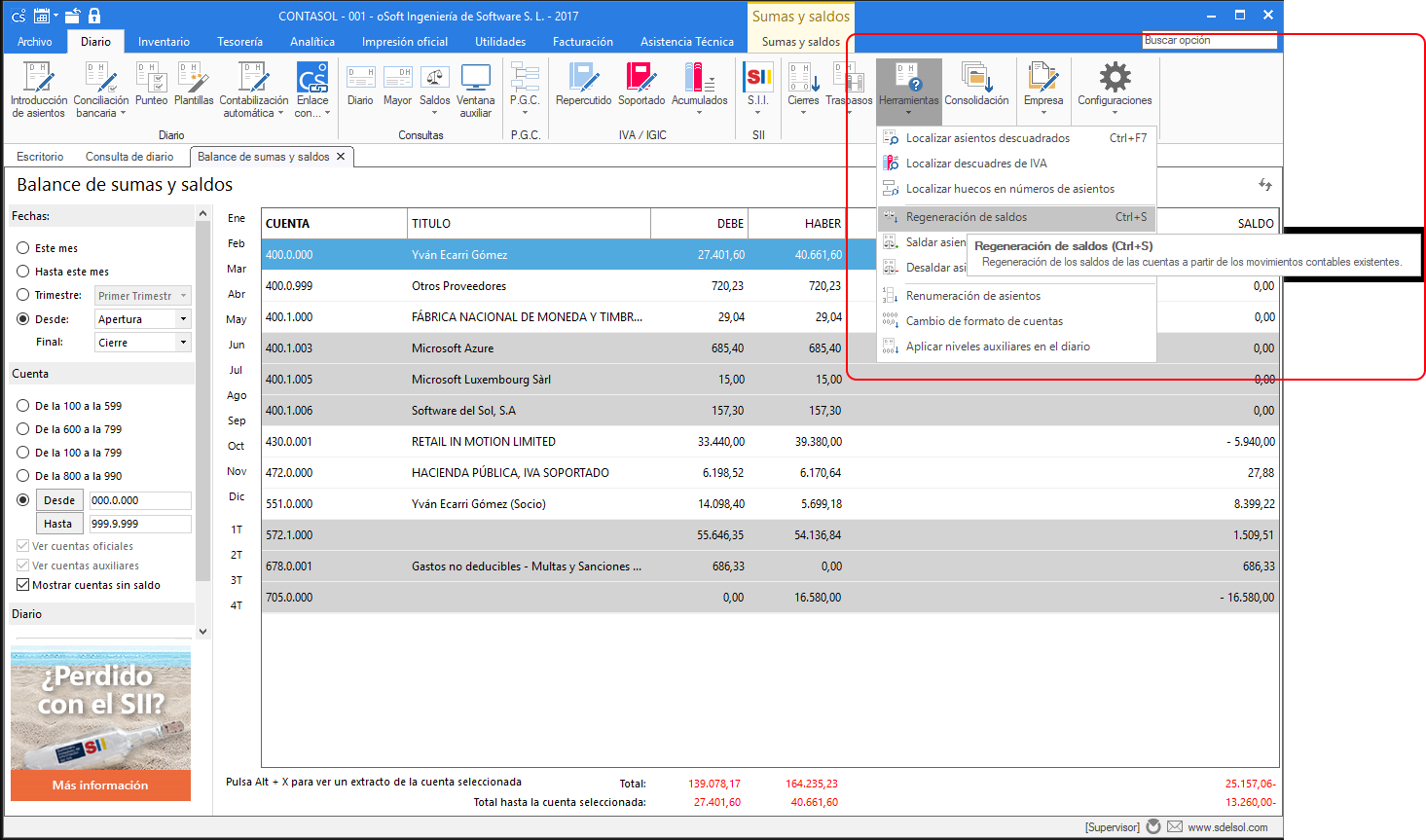Close the Balance de sumas y saldos tab
This screenshot has width=1426, height=840.
[x=341, y=157]
